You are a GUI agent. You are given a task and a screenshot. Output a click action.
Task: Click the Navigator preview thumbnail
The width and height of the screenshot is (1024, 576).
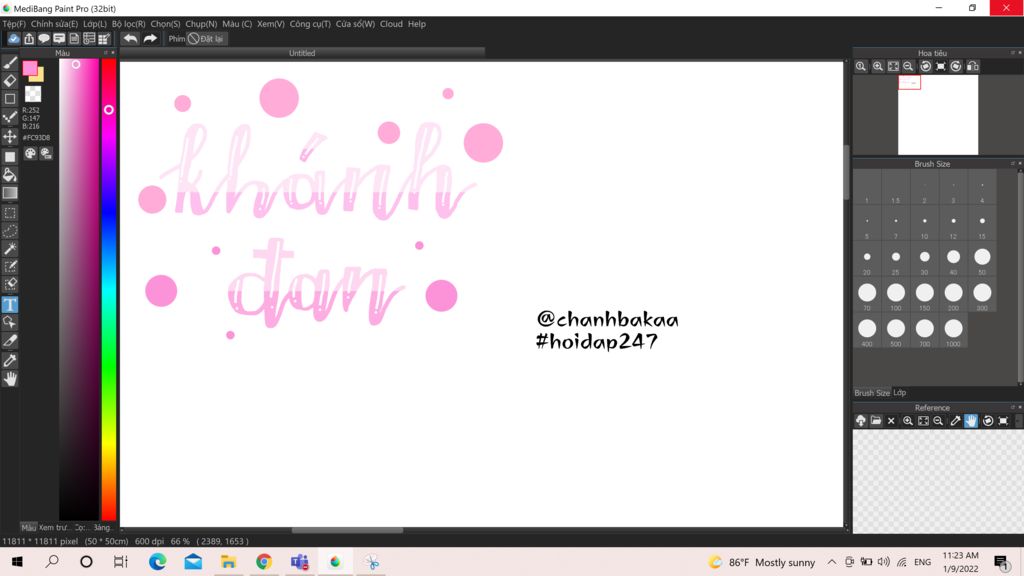coord(938,114)
